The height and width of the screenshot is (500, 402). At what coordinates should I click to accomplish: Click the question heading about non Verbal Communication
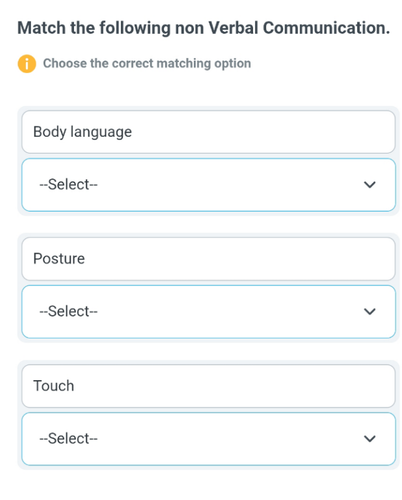click(x=204, y=28)
